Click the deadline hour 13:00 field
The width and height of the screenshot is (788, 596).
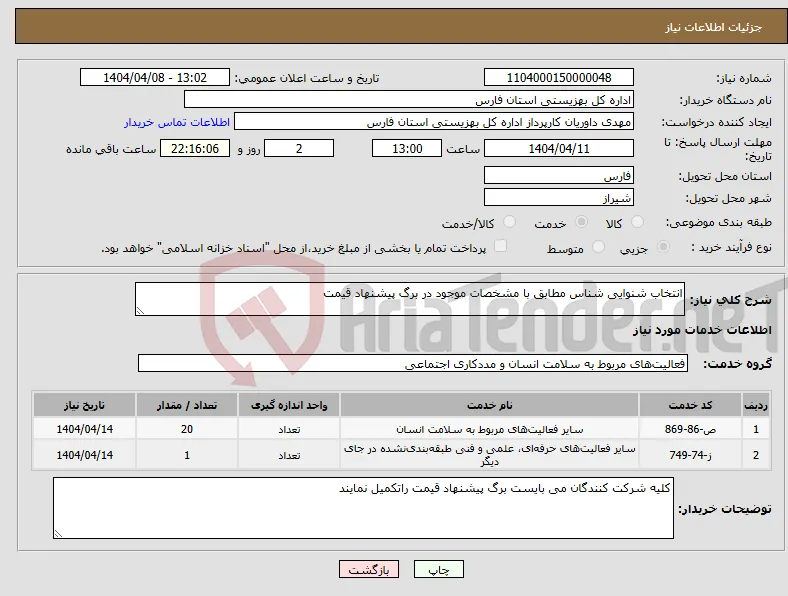coord(407,148)
